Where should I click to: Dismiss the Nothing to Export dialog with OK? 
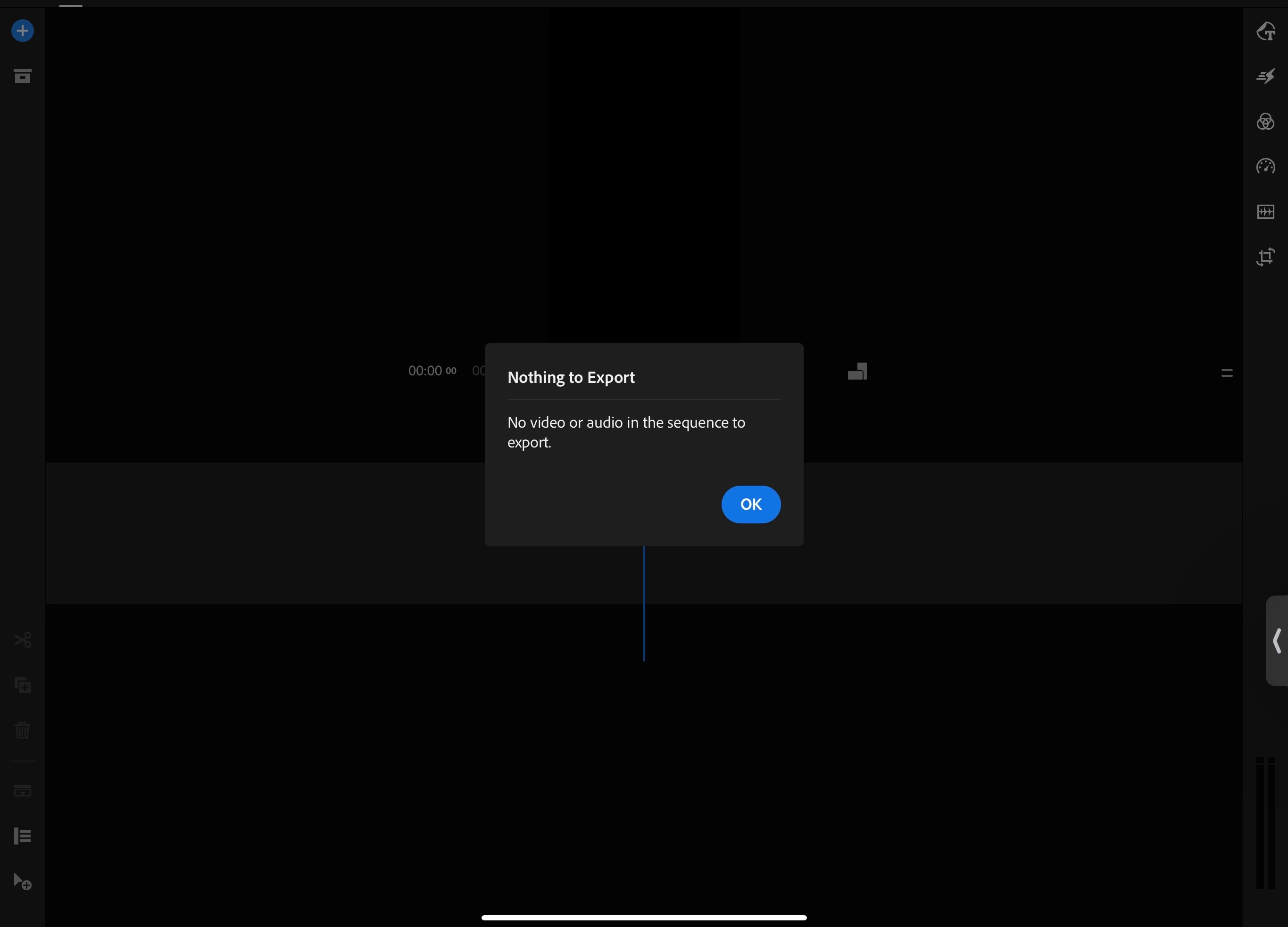click(751, 504)
